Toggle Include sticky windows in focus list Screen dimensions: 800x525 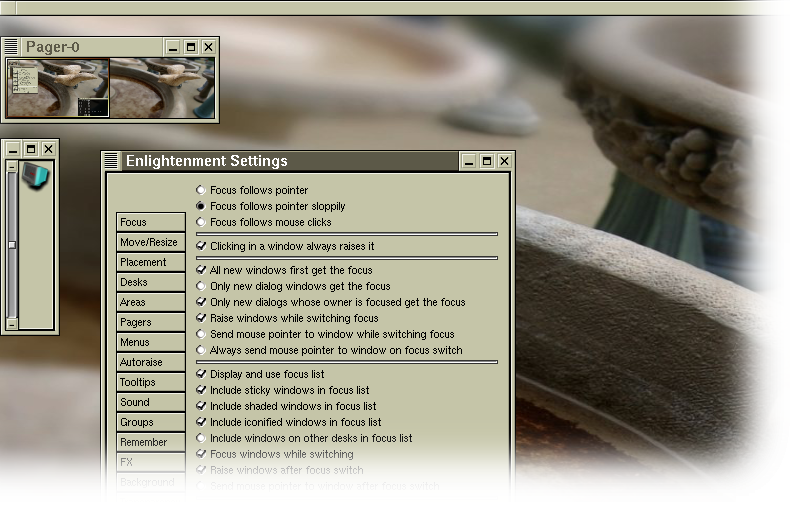tap(283, 390)
